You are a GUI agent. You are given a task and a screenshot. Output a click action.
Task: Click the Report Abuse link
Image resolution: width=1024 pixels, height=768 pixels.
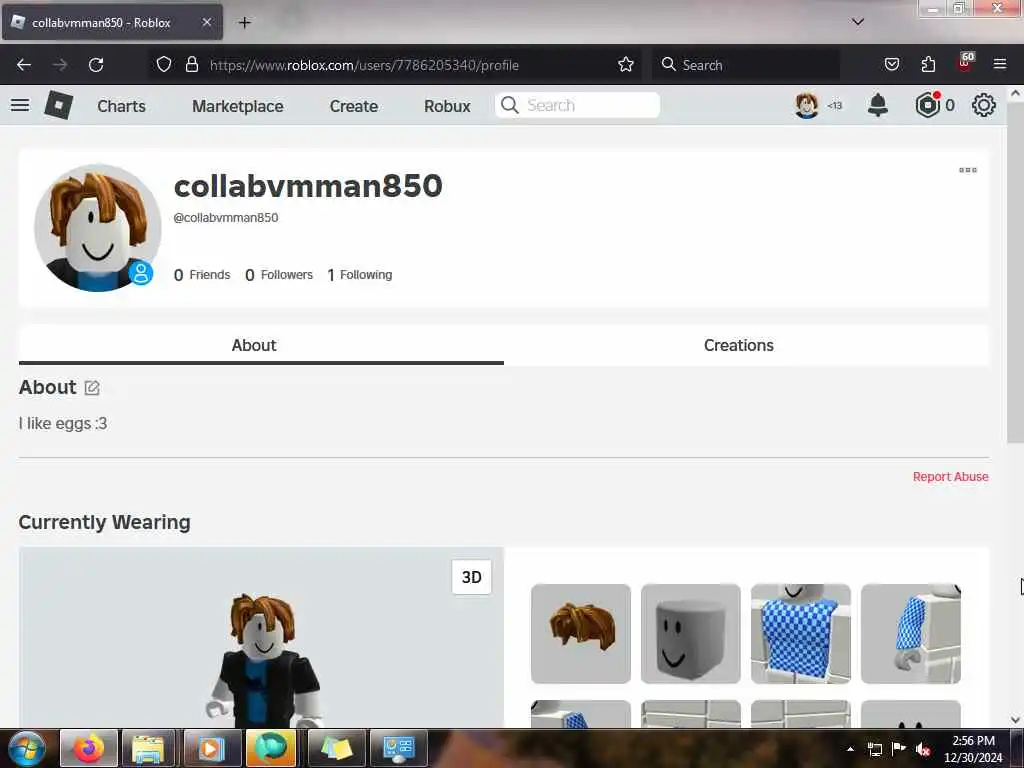click(x=950, y=477)
